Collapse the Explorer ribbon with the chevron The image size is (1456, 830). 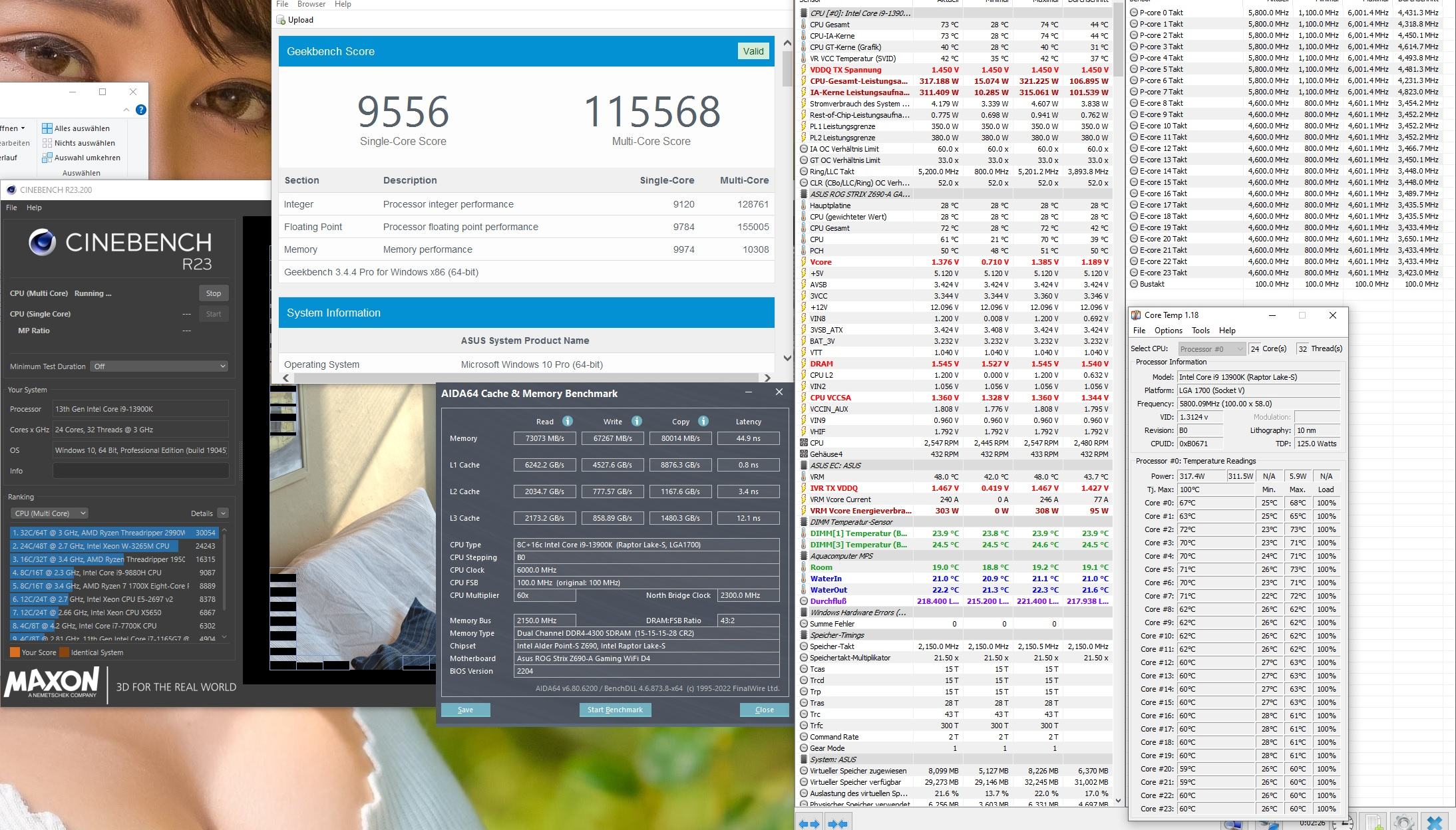pos(126,110)
